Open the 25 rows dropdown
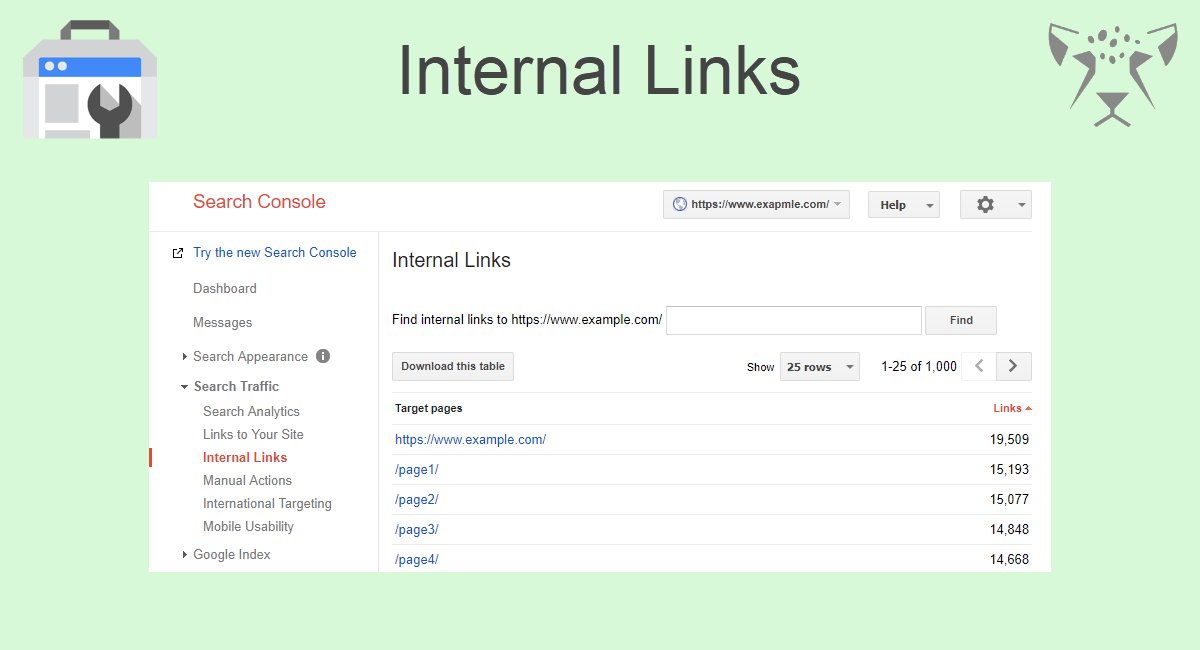The width and height of the screenshot is (1200, 650). pos(819,367)
